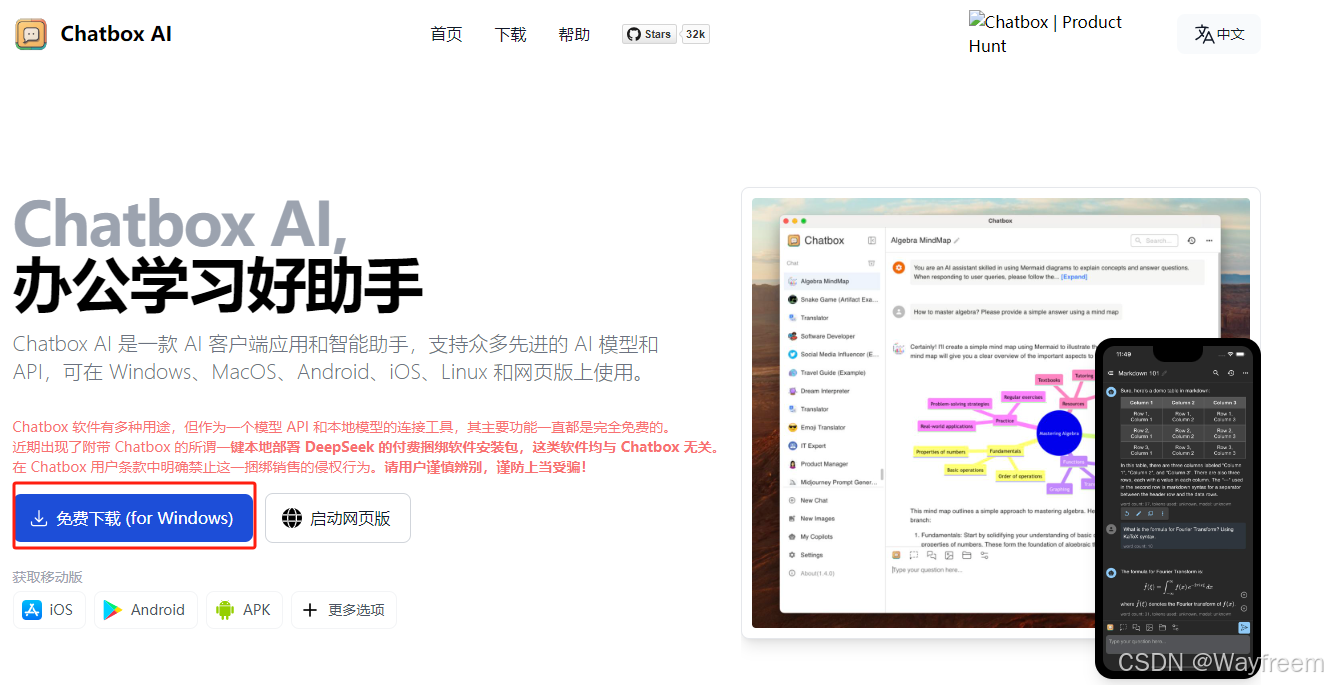
Task: Click the preview's Search box
Action: [1154, 241]
